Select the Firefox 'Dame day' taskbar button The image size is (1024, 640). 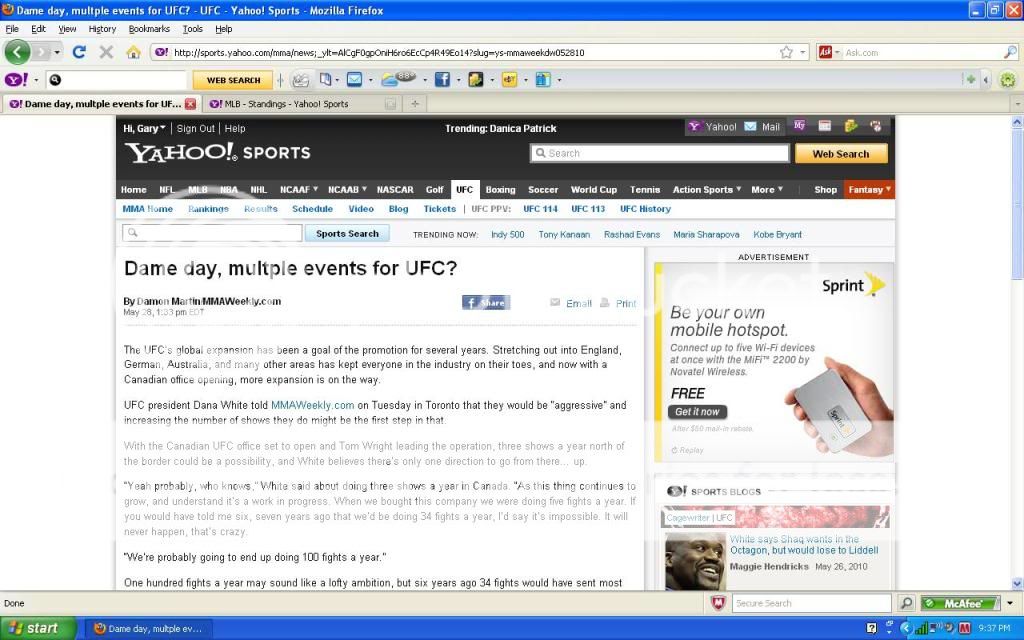[149, 629]
